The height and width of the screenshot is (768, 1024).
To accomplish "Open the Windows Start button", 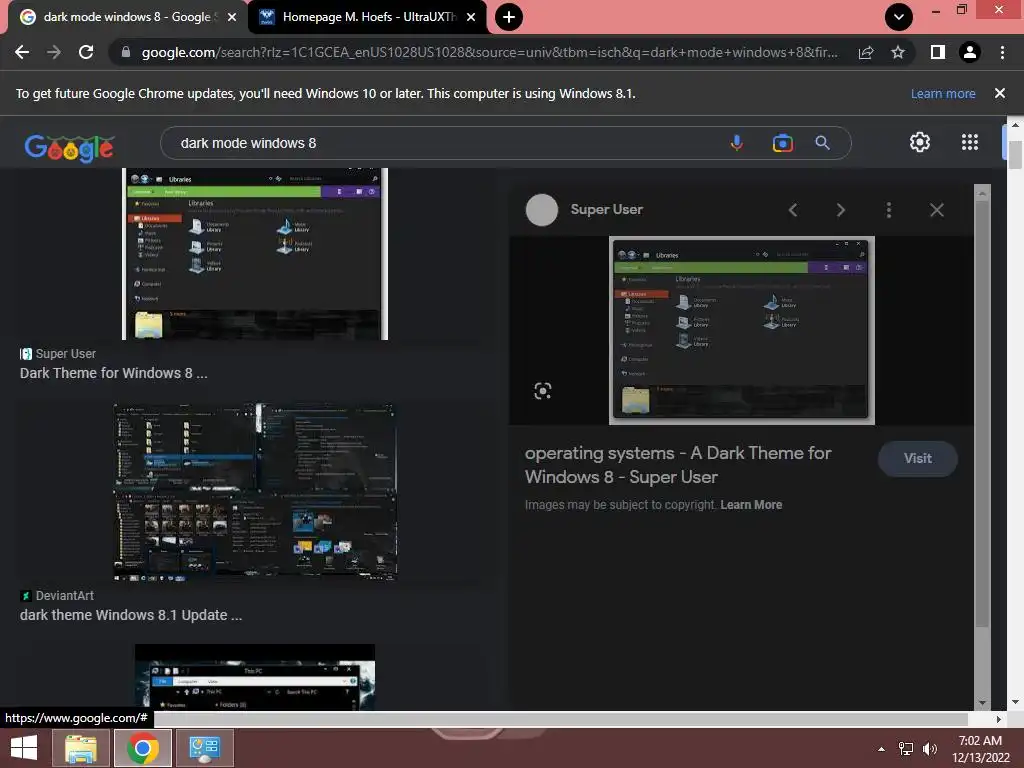I will pos(24,748).
